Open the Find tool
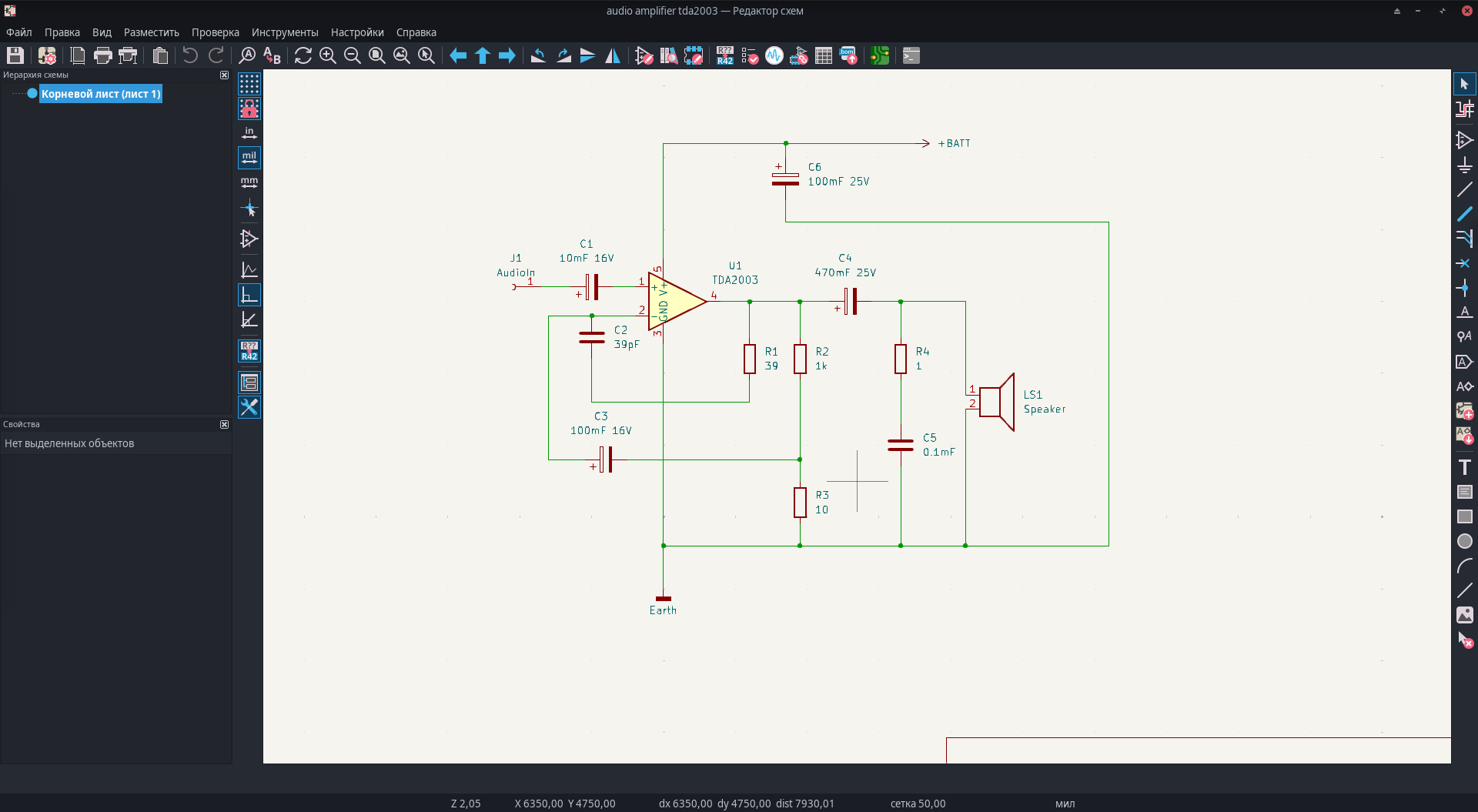The width and height of the screenshot is (1478, 812). pyautogui.click(x=247, y=55)
